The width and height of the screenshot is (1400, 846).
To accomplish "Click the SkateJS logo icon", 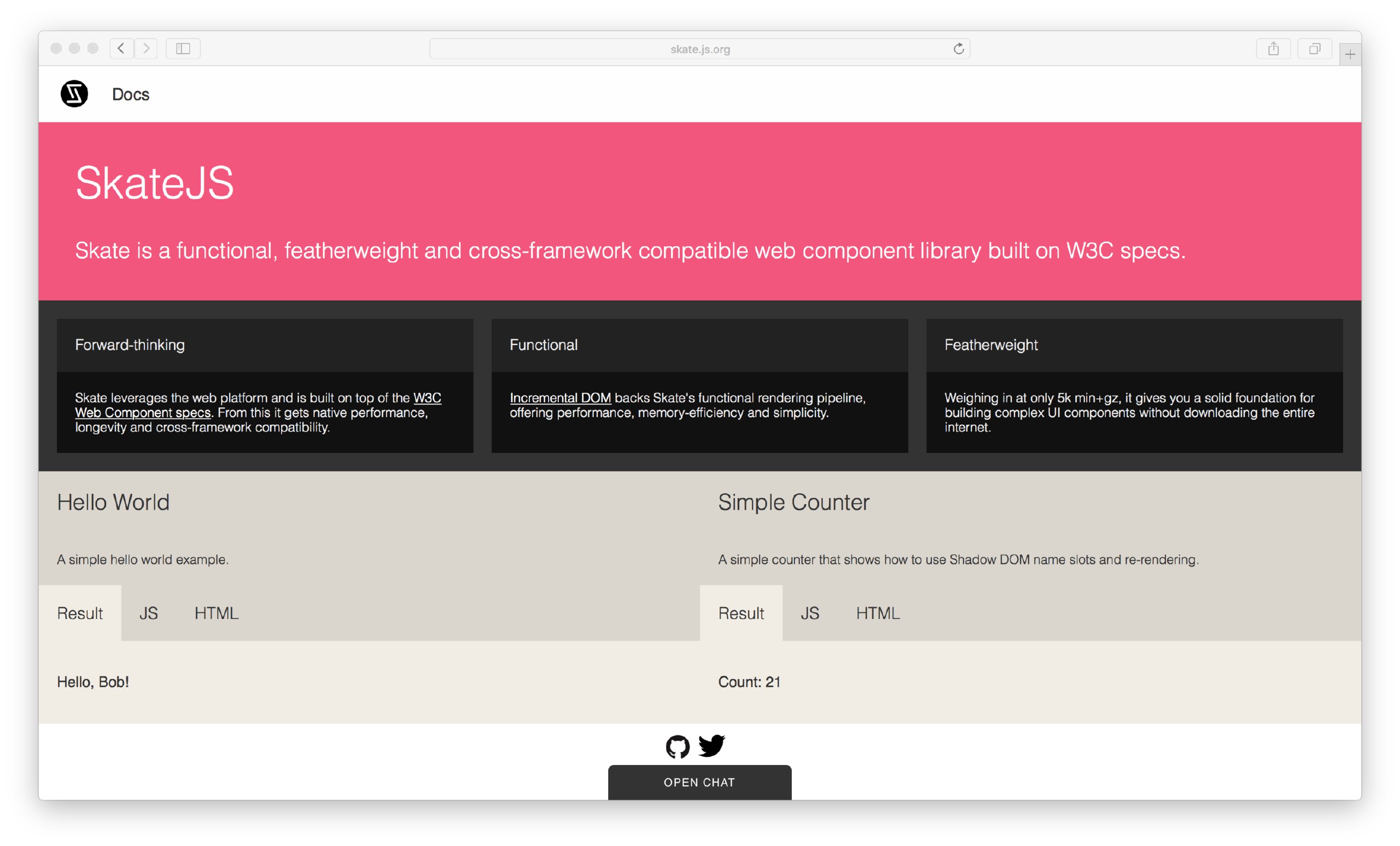I will [x=74, y=94].
